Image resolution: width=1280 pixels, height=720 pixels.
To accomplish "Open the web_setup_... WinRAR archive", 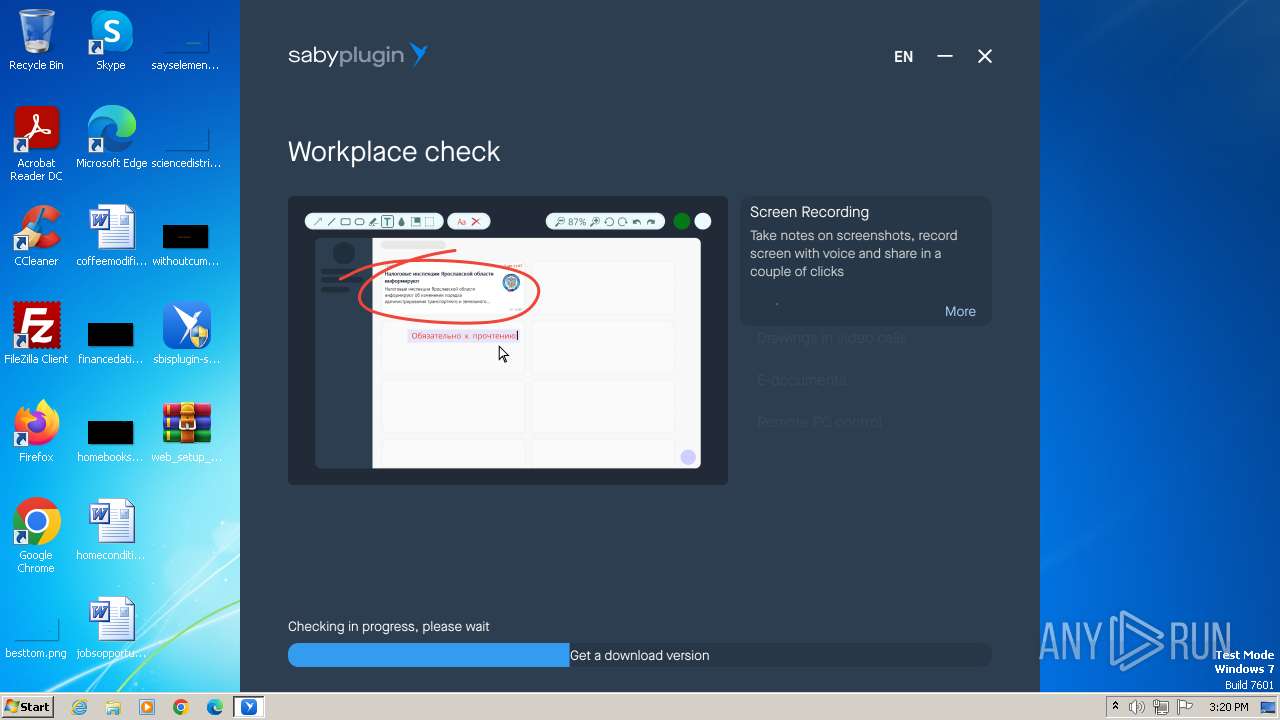I will (x=186, y=432).
